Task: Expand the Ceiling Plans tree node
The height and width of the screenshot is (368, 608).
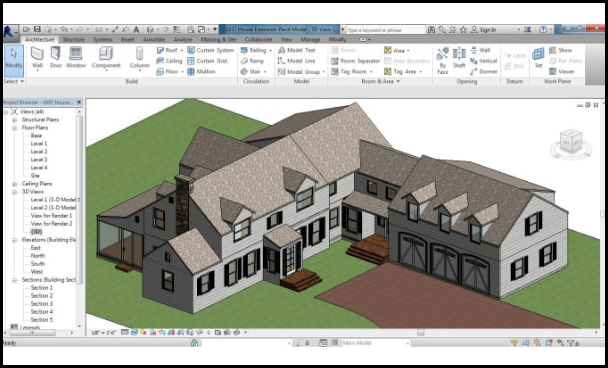Action: pos(15,184)
